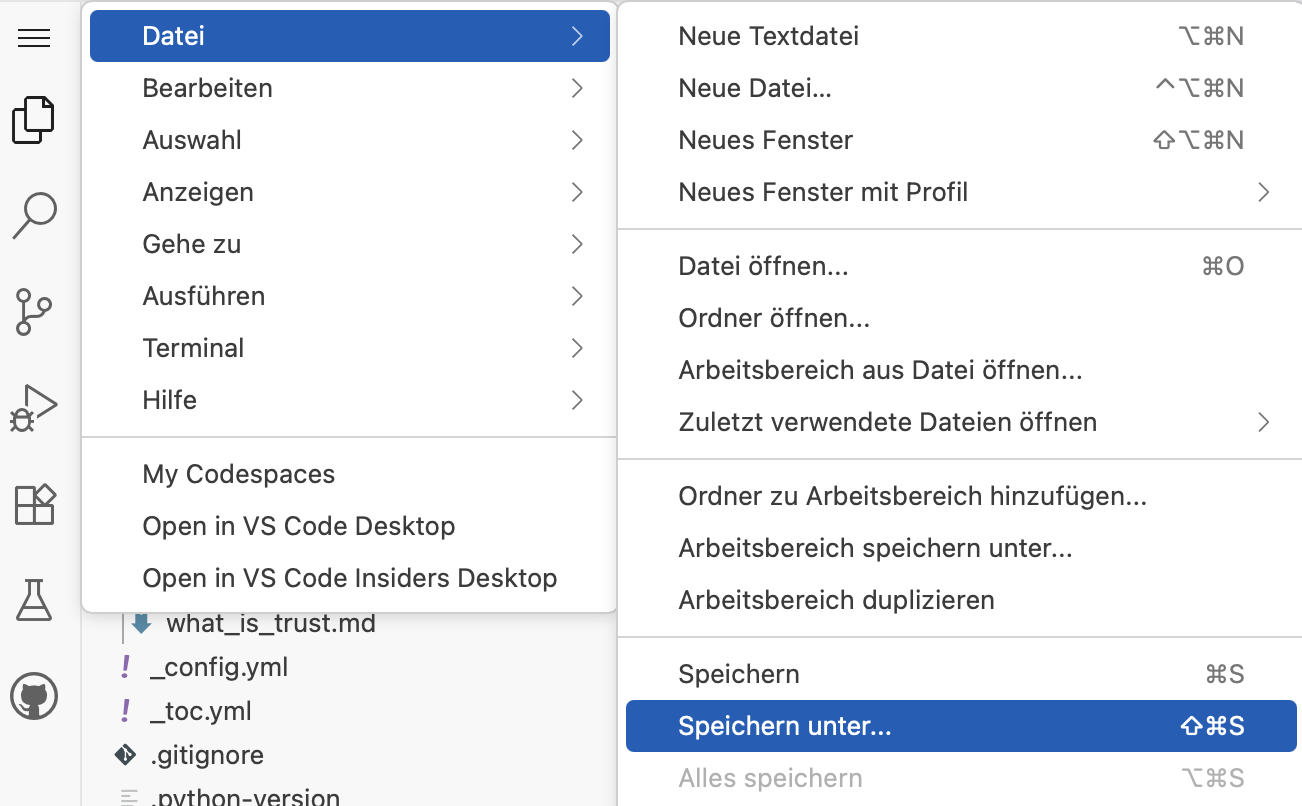Select Arbeitsbereich speichern unter...

962,548
